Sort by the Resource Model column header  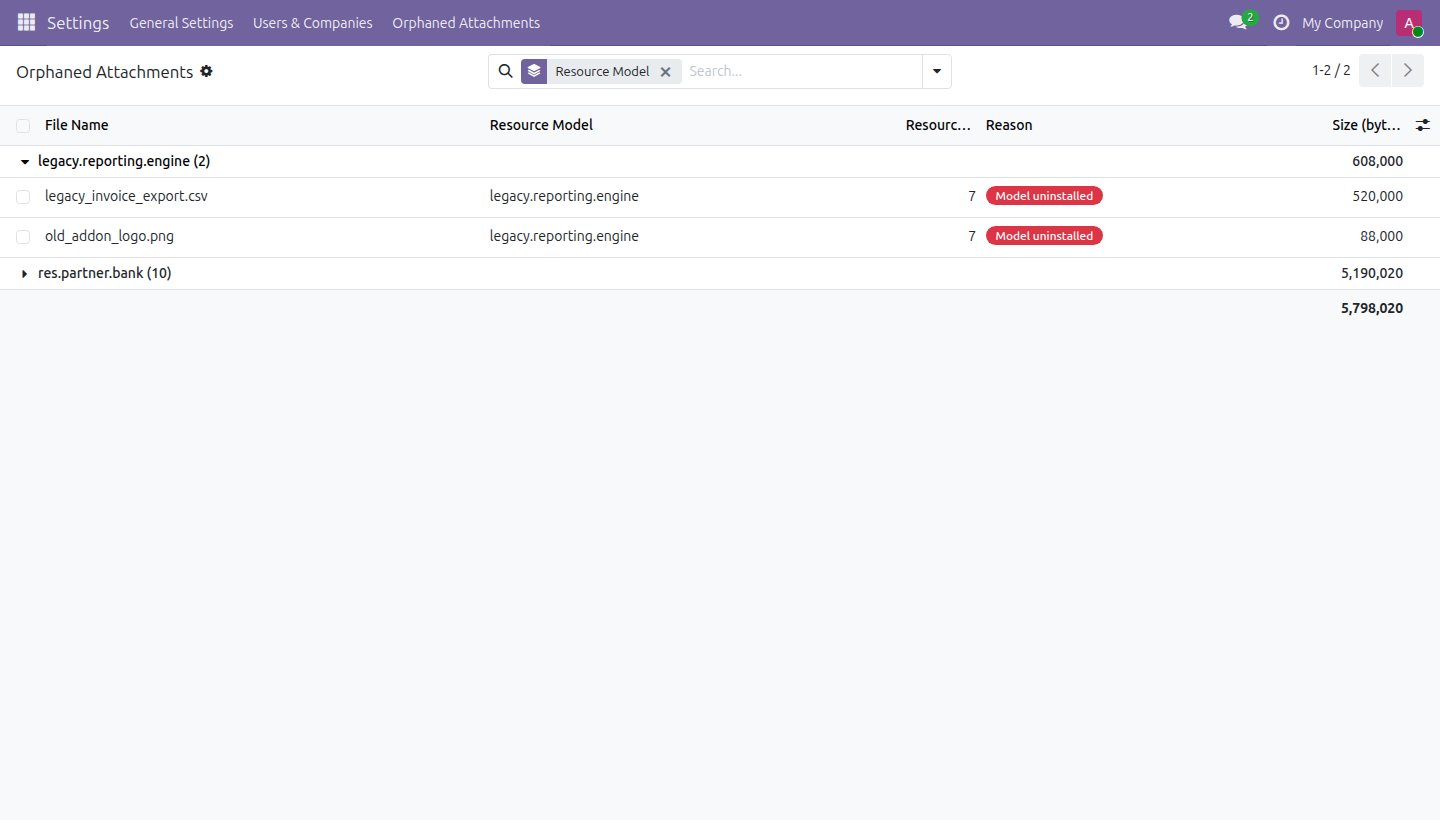541,125
